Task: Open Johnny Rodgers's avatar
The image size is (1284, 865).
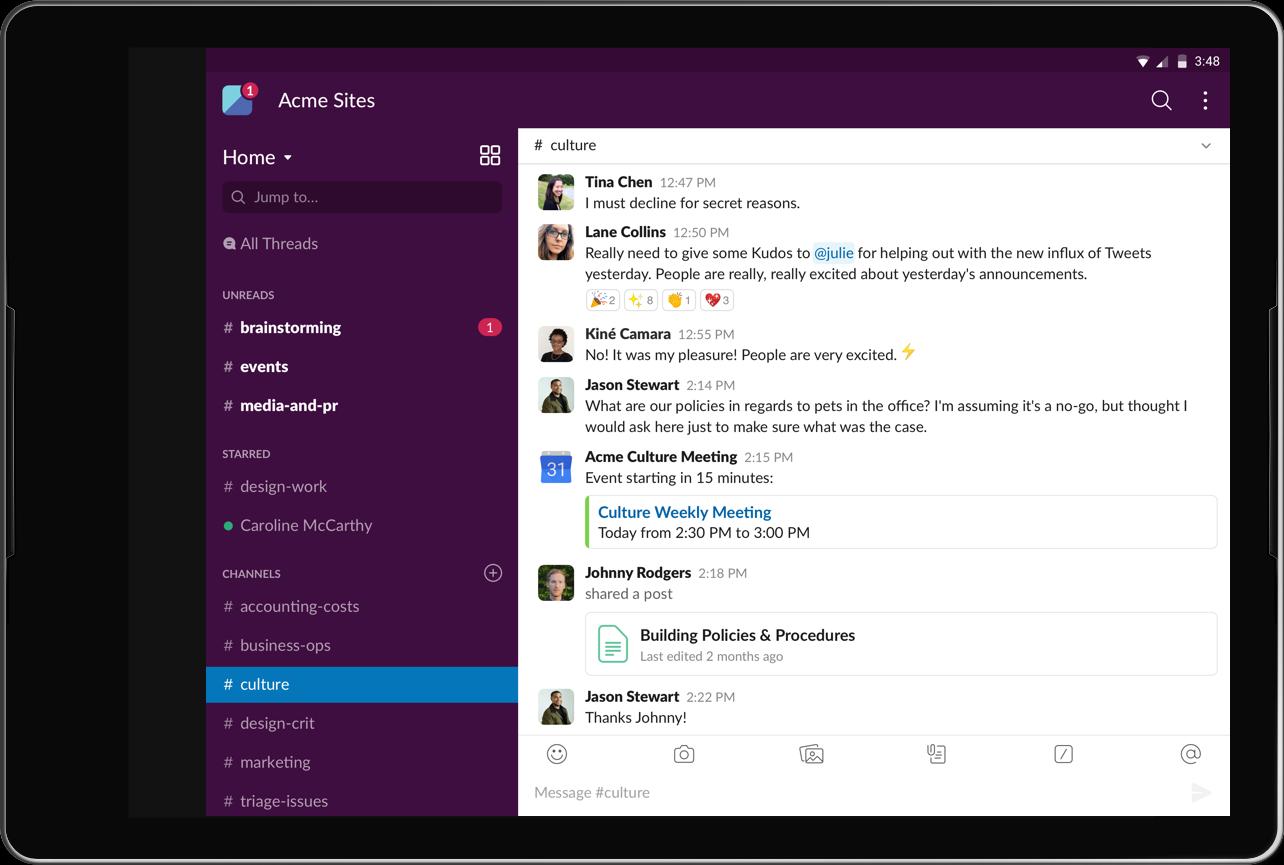Action: 556,583
